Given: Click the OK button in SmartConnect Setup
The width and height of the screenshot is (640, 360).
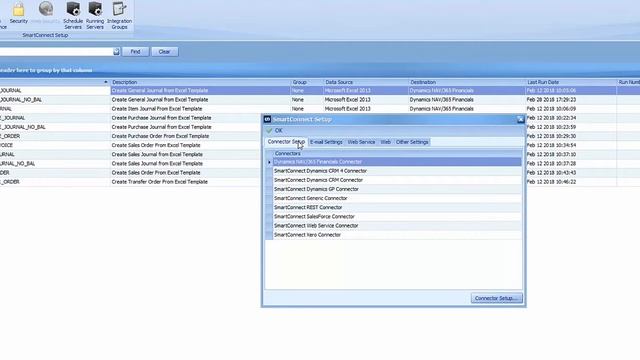Looking at the screenshot, I should [274, 131].
